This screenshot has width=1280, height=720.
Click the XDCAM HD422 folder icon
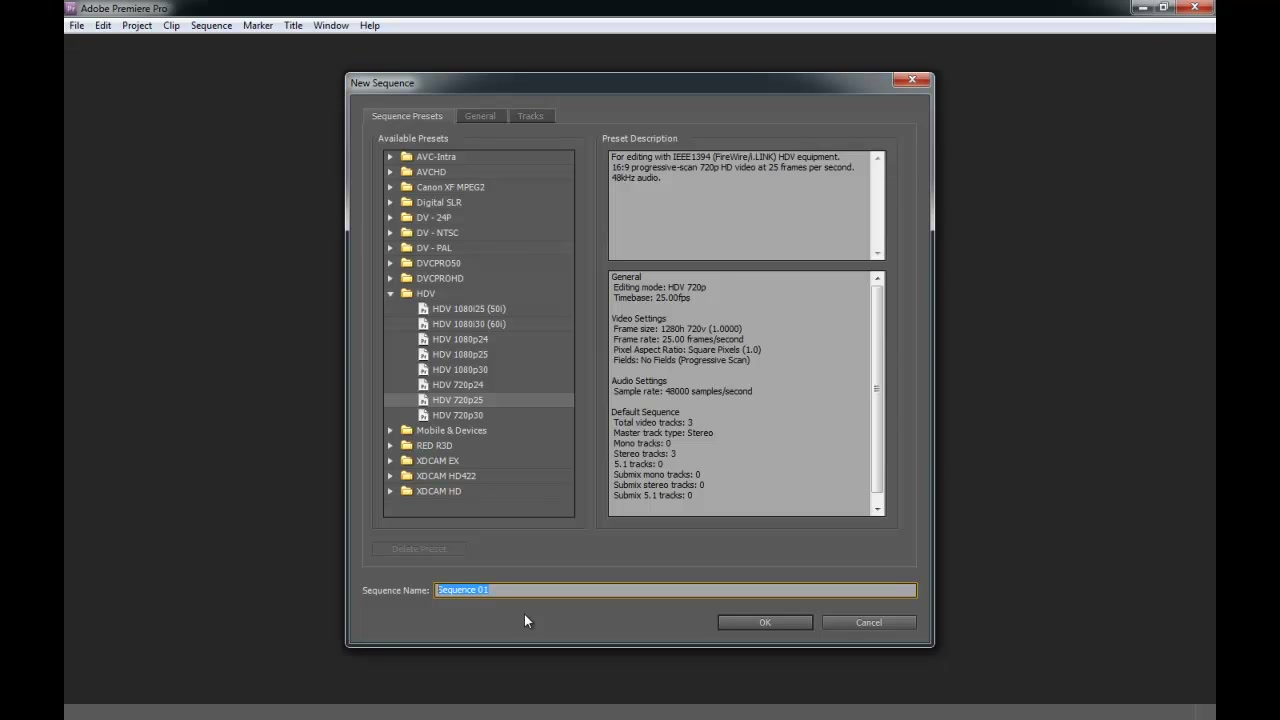click(x=407, y=476)
